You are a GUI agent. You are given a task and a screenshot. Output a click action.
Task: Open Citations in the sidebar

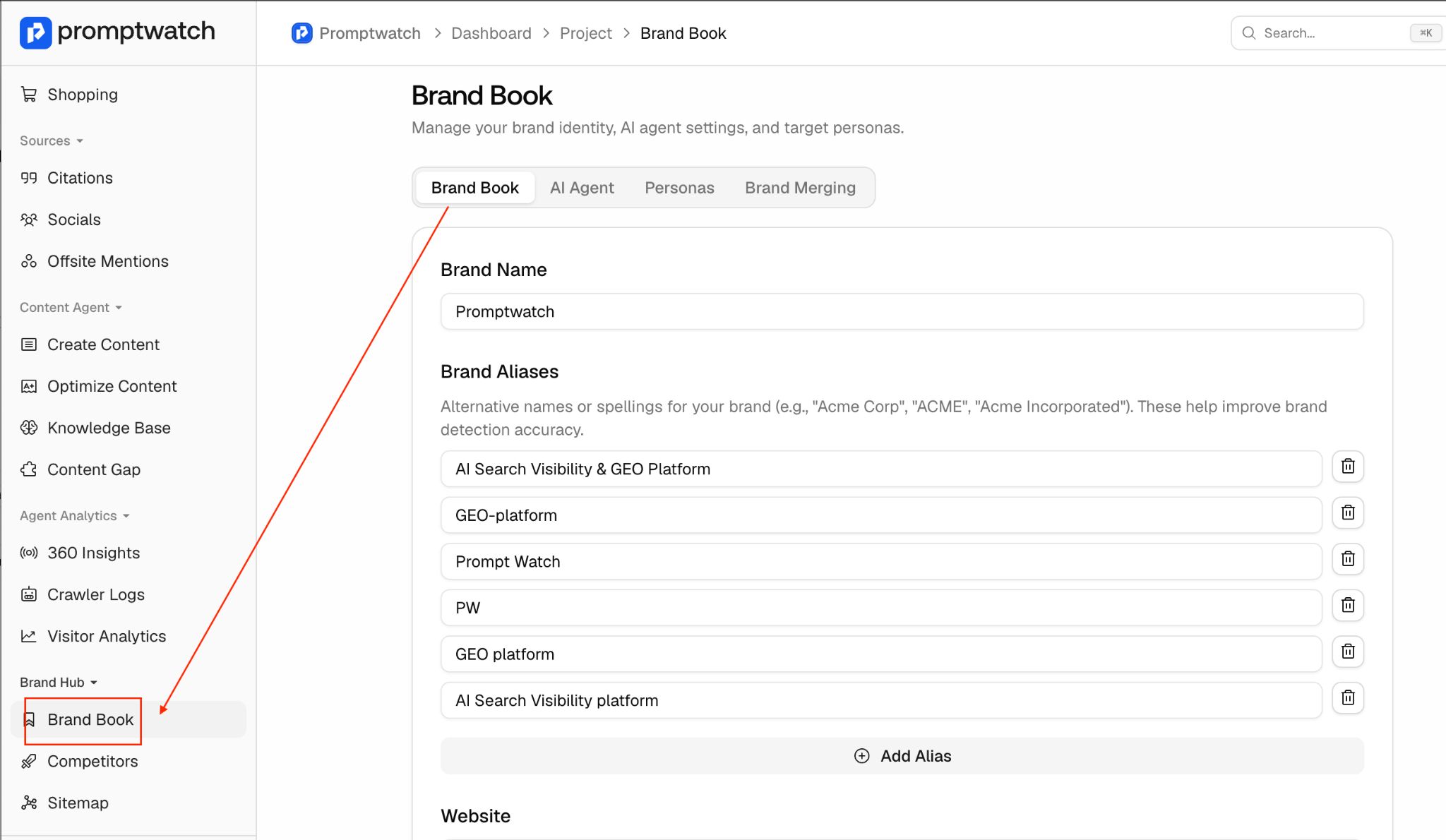129,178
